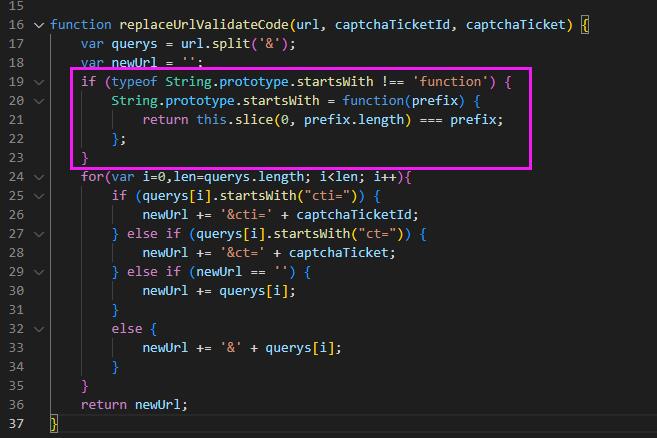
Task: Fold the else block on line 32
Action: [x=39, y=329]
